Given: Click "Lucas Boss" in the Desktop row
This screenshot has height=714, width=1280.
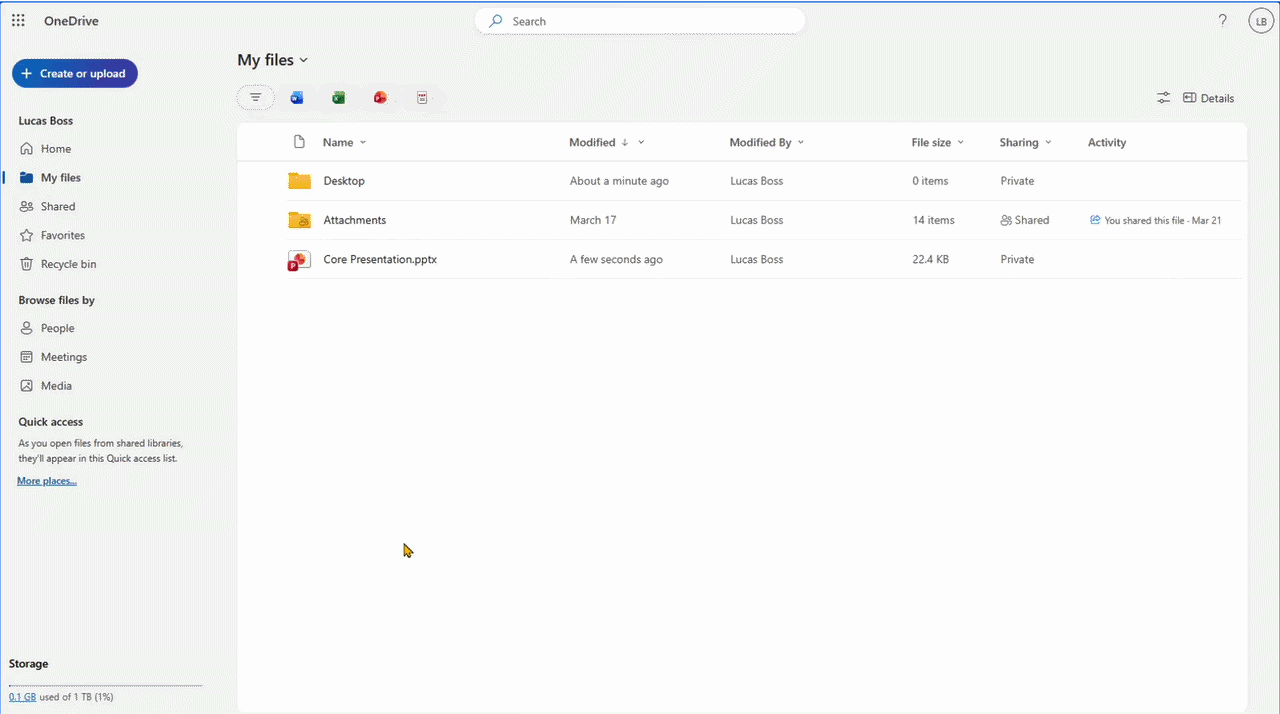Looking at the screenshot, I should (x=757, y=181).
